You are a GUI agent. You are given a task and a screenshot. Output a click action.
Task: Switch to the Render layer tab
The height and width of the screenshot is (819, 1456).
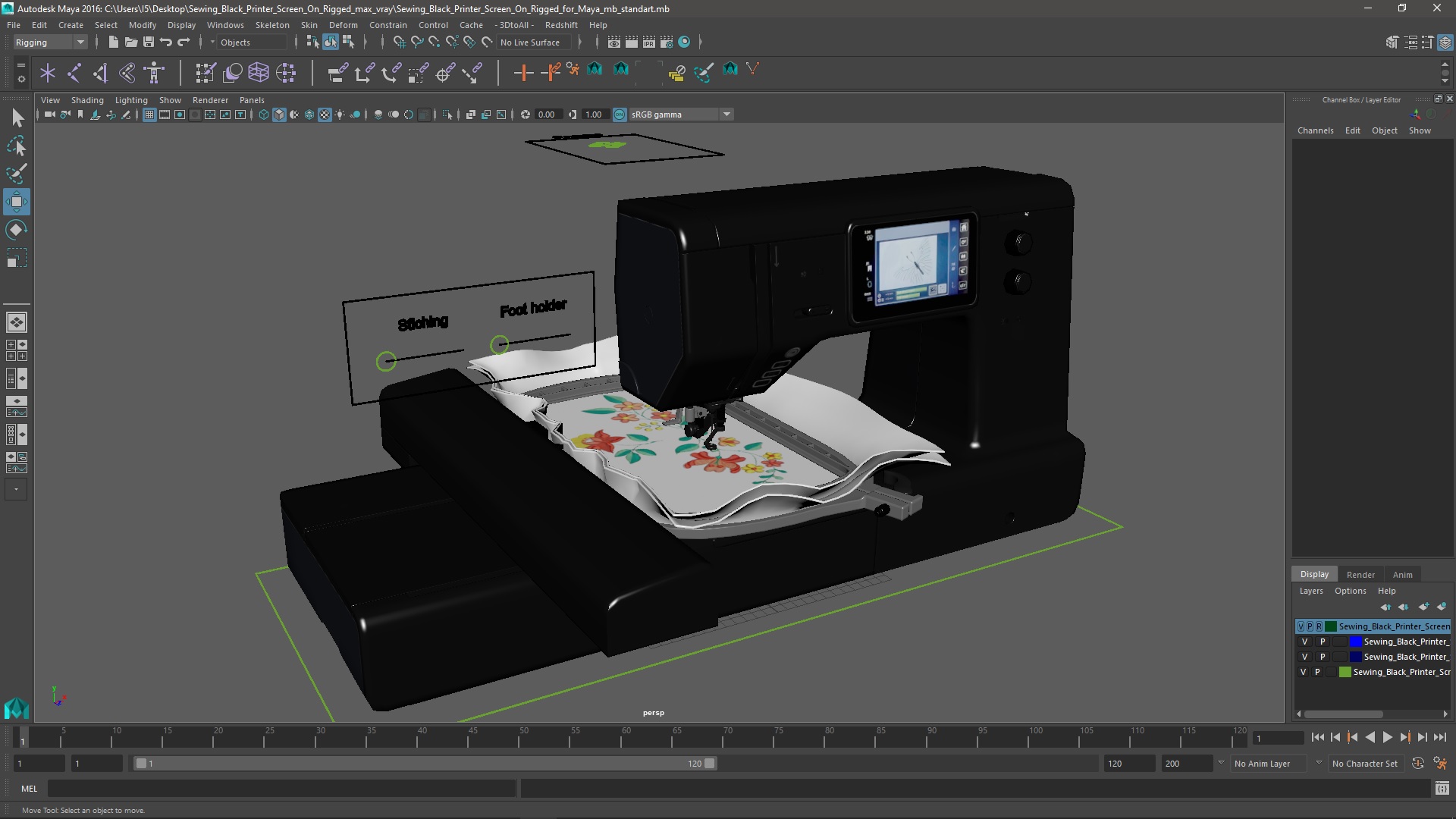click(1360, 575)
